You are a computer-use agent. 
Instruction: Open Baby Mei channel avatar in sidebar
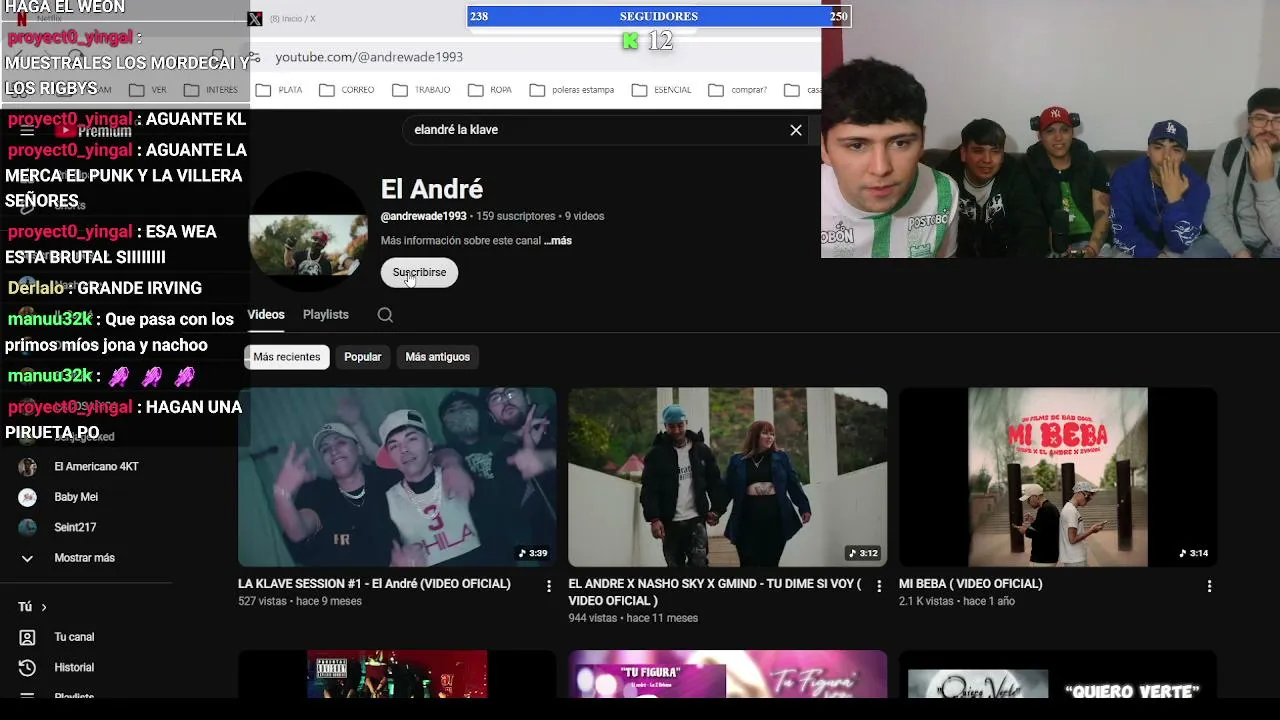pyautogui.click(x=27, y=497)
